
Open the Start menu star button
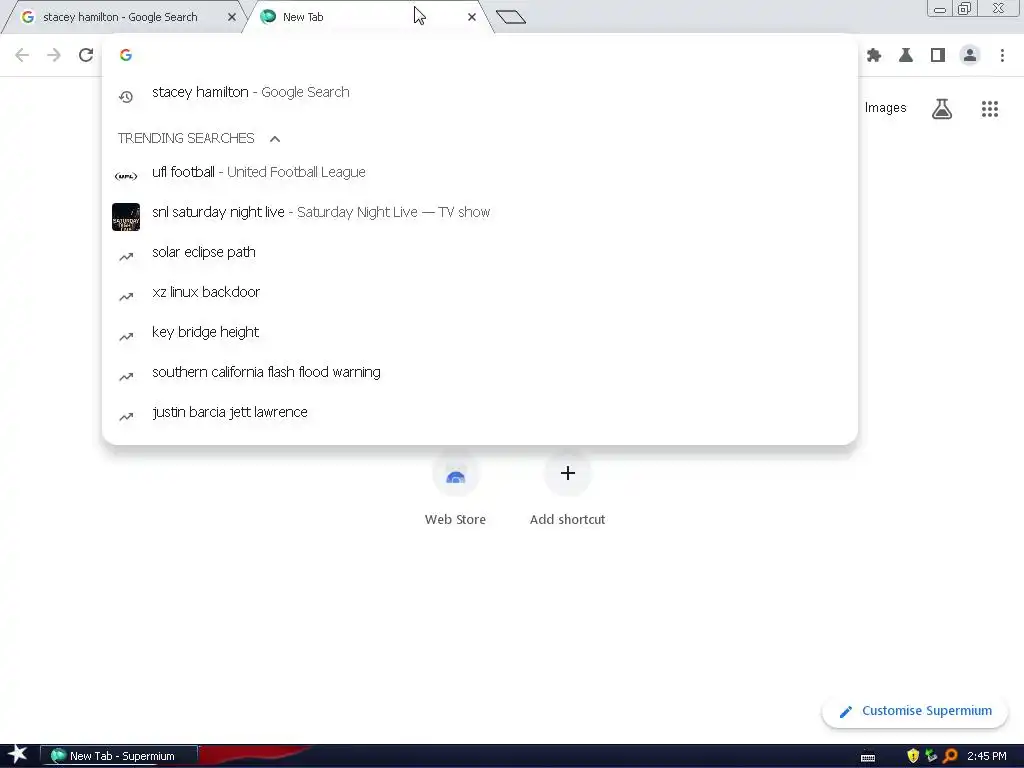pyautogui.click(x=18, y=755)
